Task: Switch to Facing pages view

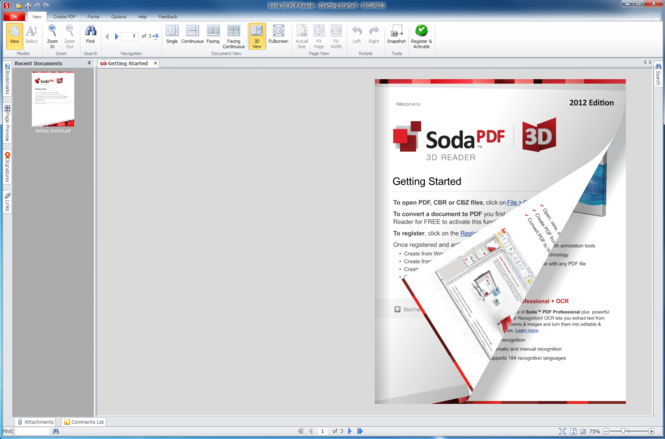Action: [x=213, y=36]
